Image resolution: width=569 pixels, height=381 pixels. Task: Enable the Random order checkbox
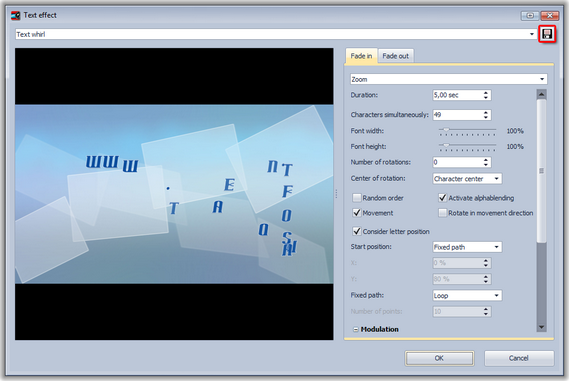(357, 198)
